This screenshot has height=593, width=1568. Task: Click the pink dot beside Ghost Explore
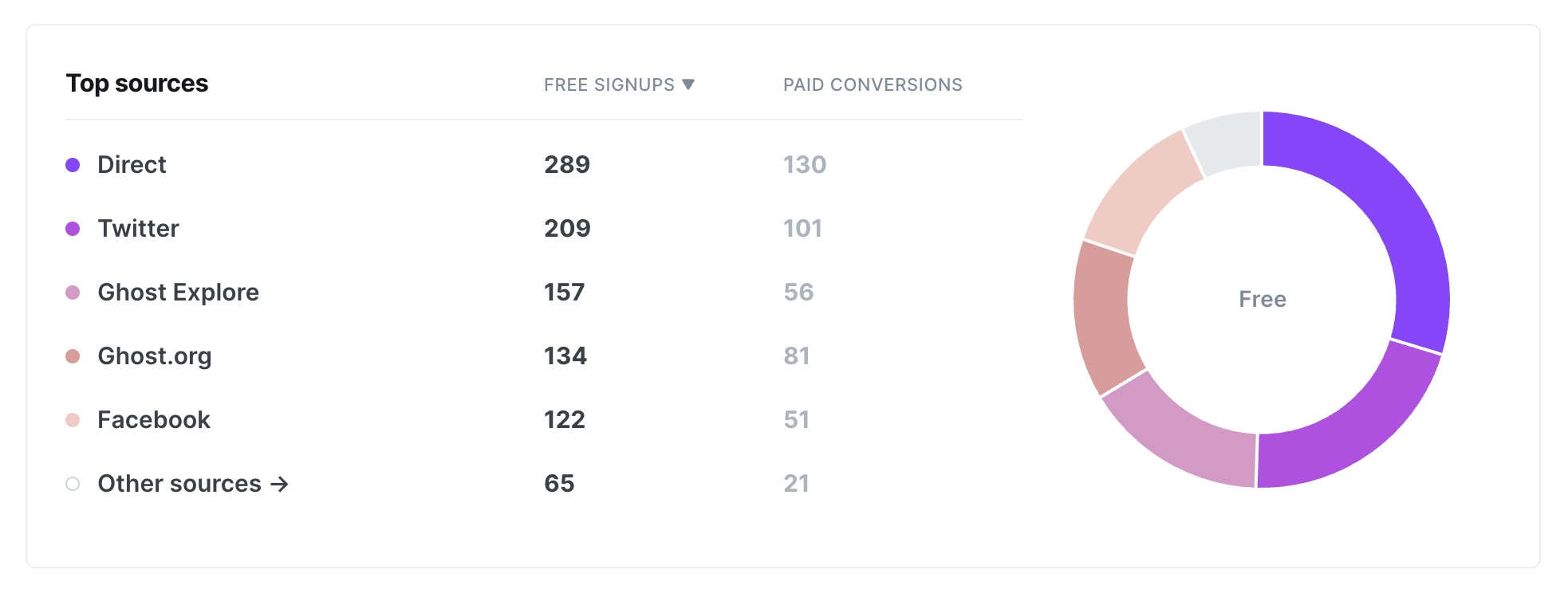click(73, 293)
